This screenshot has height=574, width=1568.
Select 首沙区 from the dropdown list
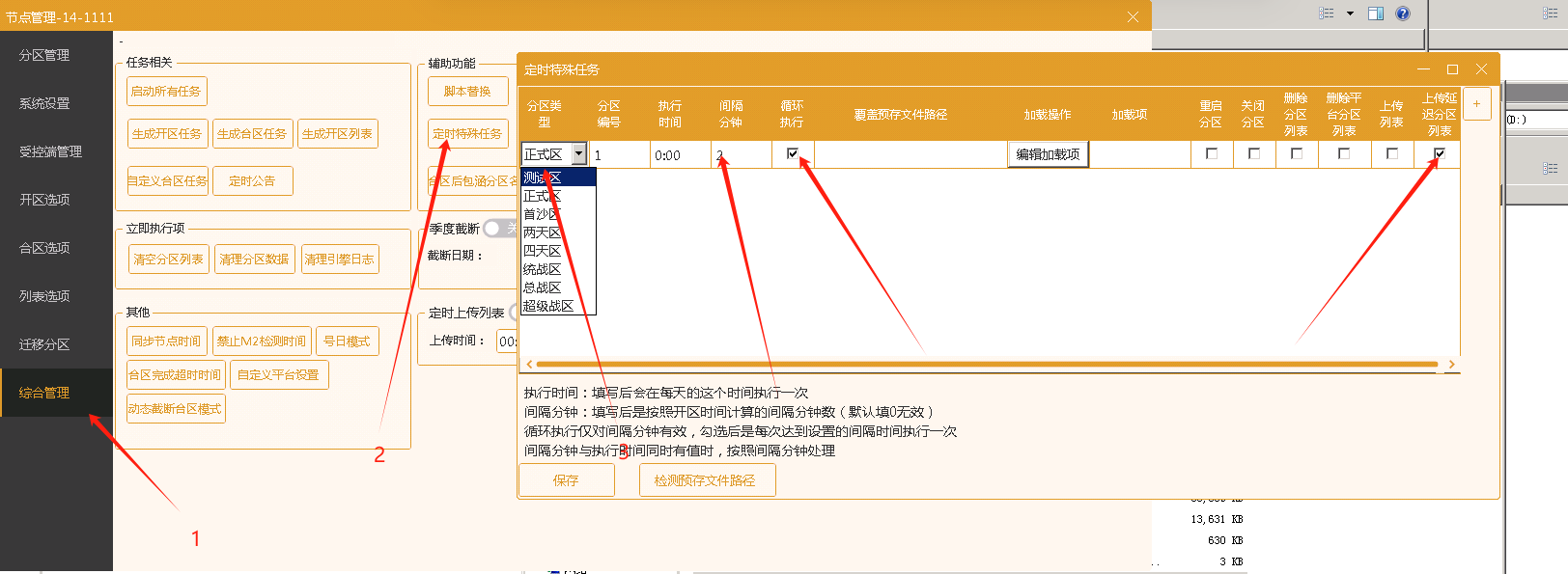pos(558,214)
